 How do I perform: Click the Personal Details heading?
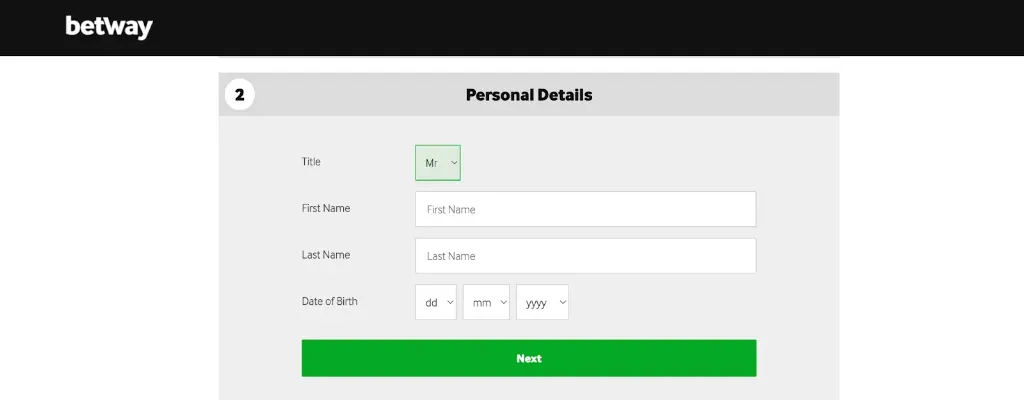(529, 95)
